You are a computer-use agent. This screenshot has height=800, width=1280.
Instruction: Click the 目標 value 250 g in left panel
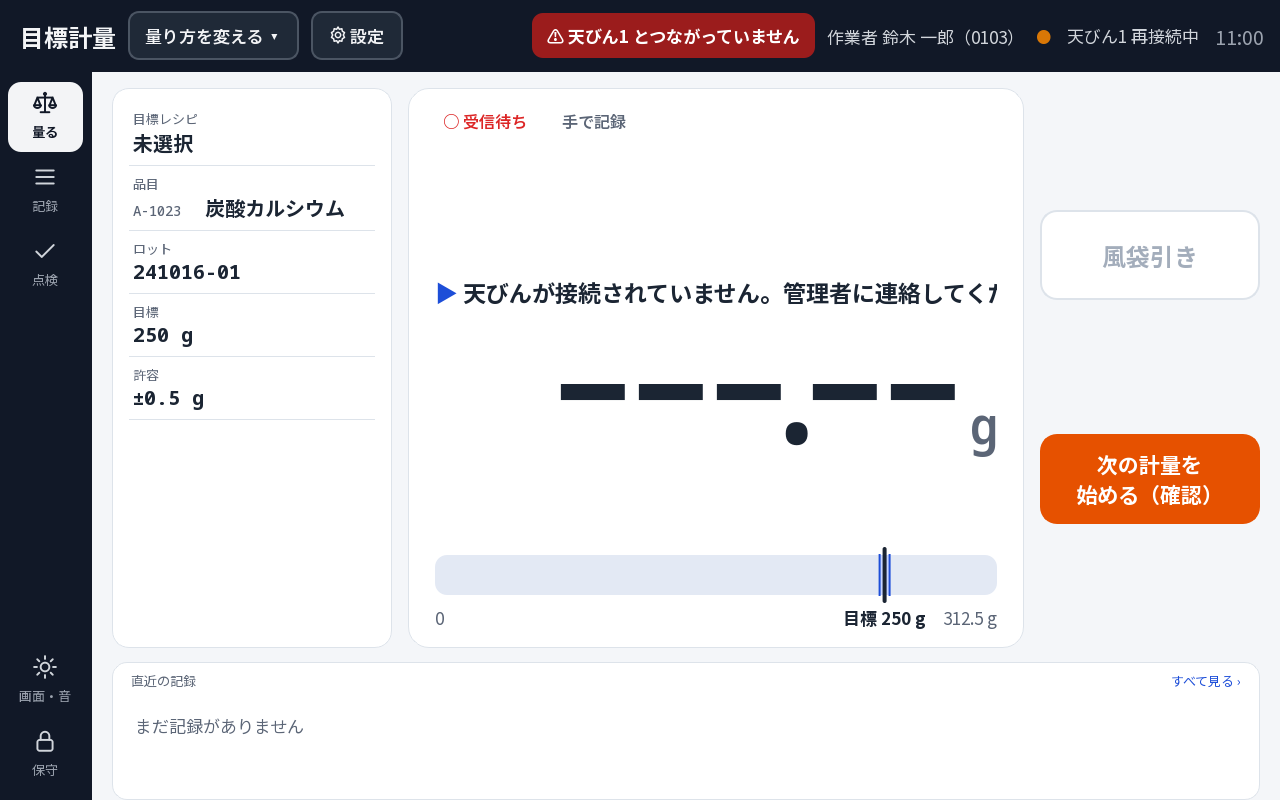coord(163,335)
